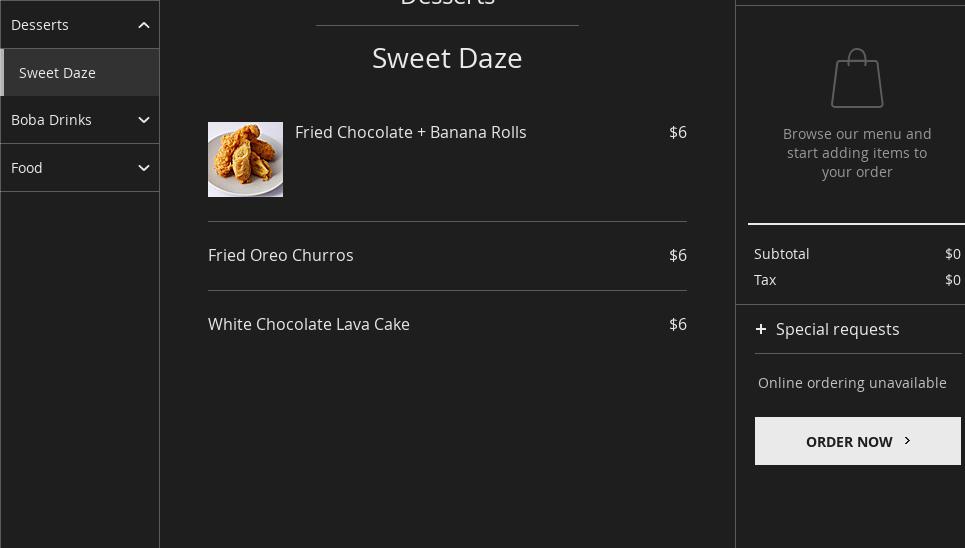The width and height of the screenshot is (965, 548).
Task: Open the Boba Drinks category label
Action: [x=51, y=120]
